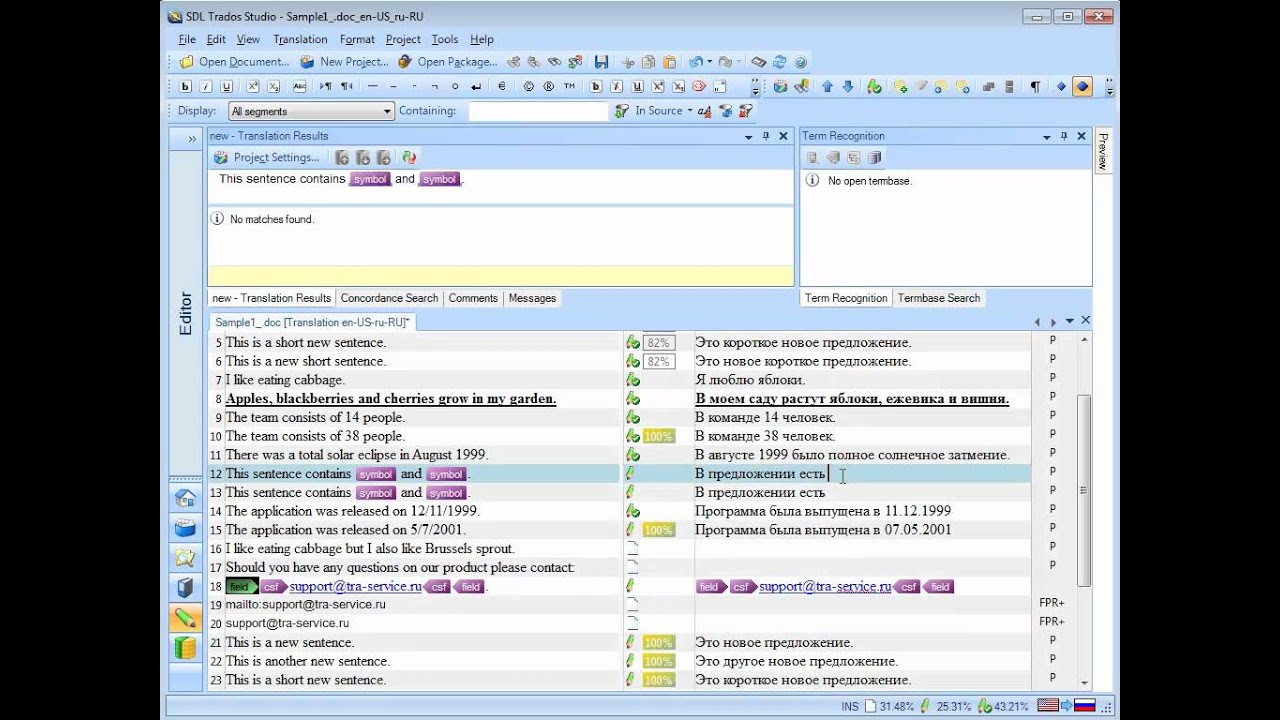
Task: Insert the copyright symbol
Action: coord(528,87)
